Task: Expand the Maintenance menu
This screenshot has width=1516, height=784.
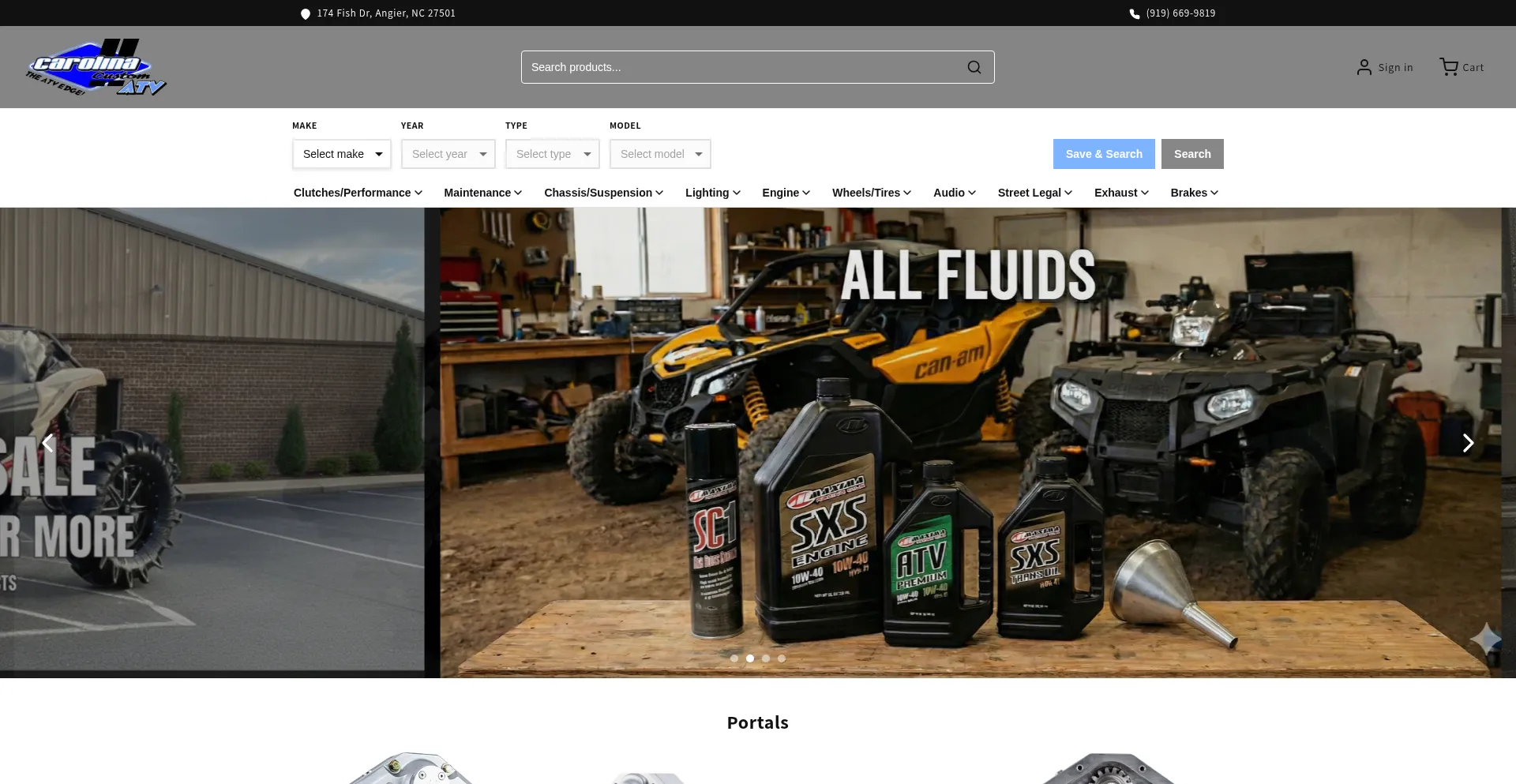Action: coord(482,193)
